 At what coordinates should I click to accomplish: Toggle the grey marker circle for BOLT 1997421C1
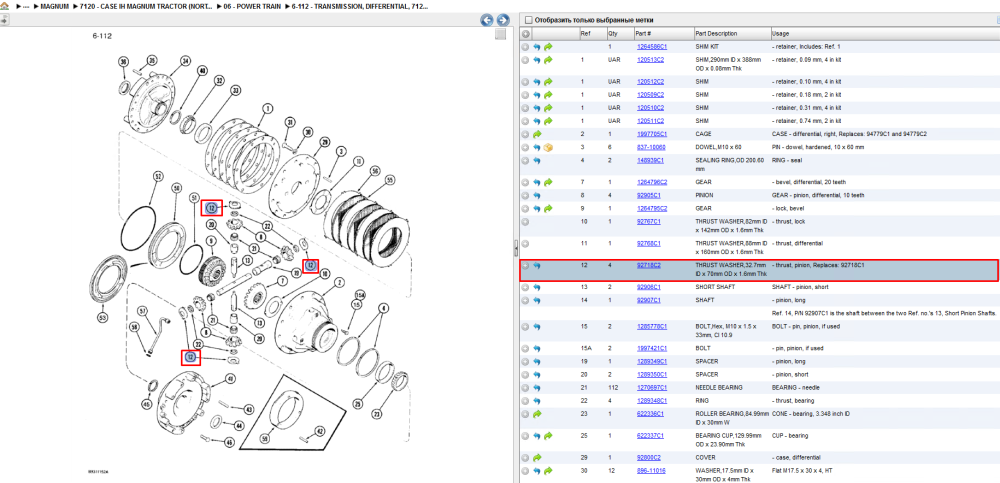[526, 348]
